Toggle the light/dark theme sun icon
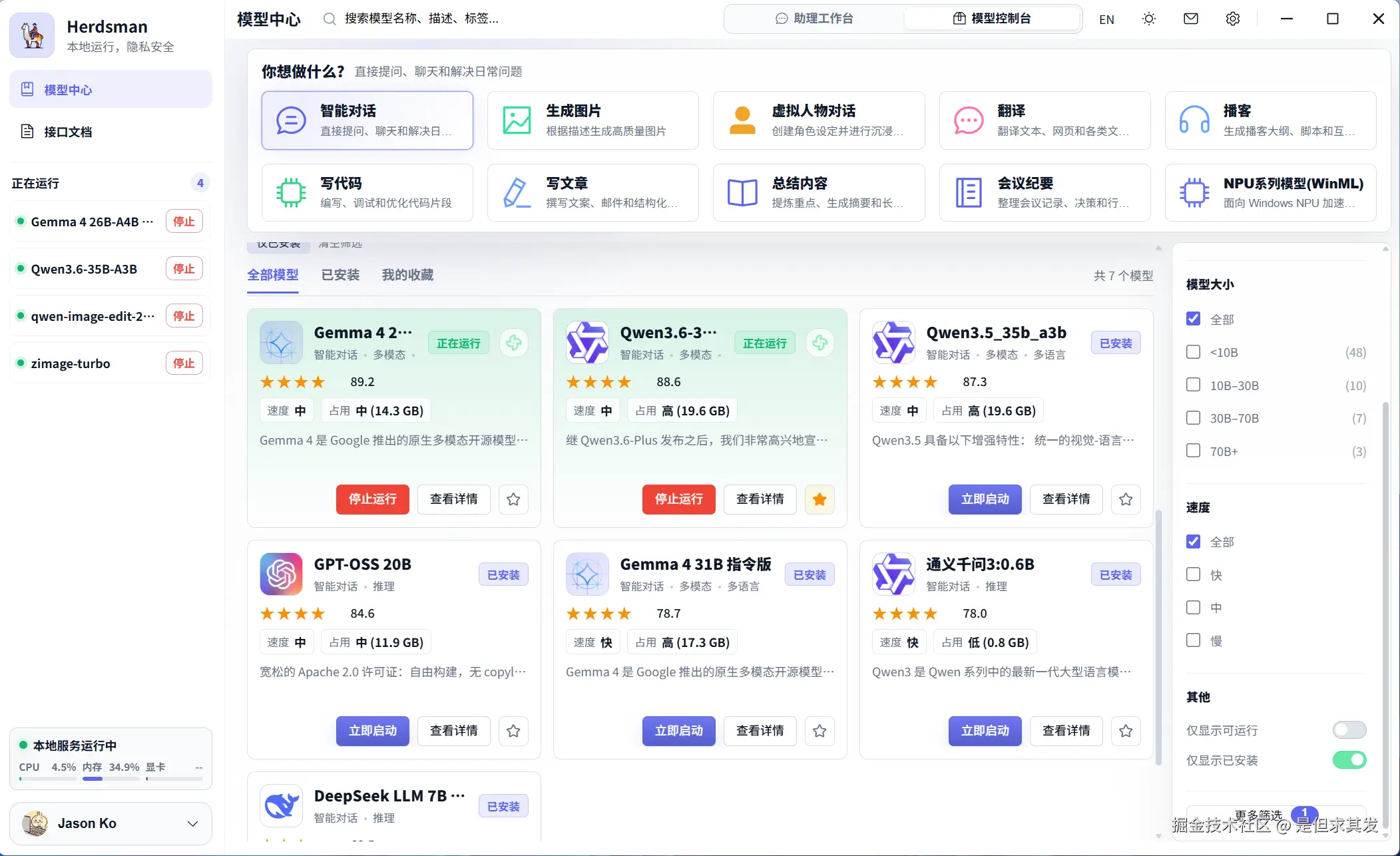The width and height of the screenshot is (1400, 856). (1149, 19)
